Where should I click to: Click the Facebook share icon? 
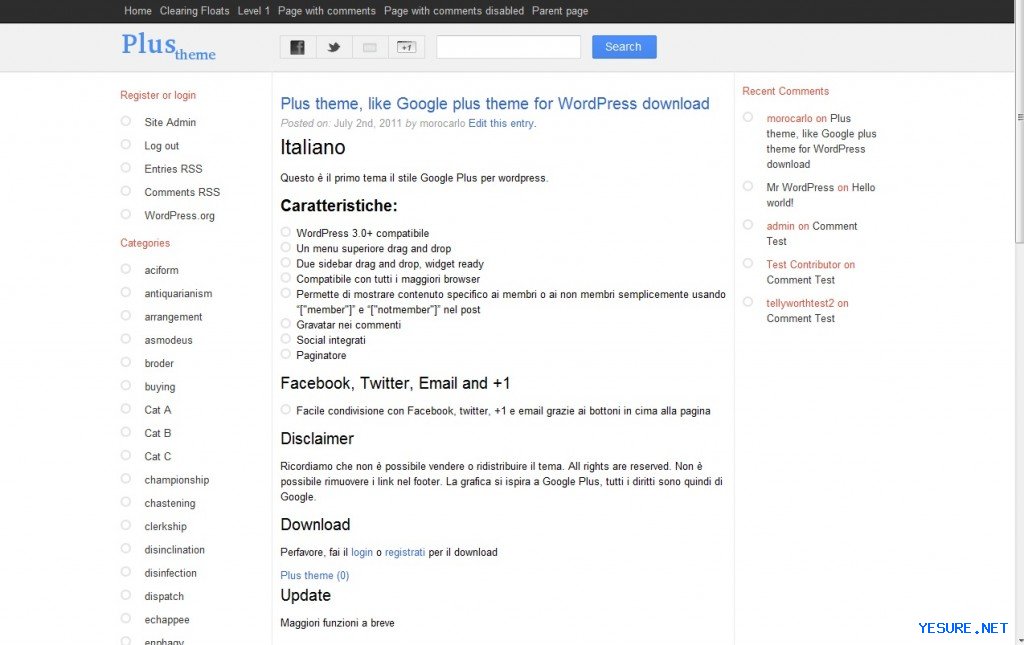coord(297,47)
